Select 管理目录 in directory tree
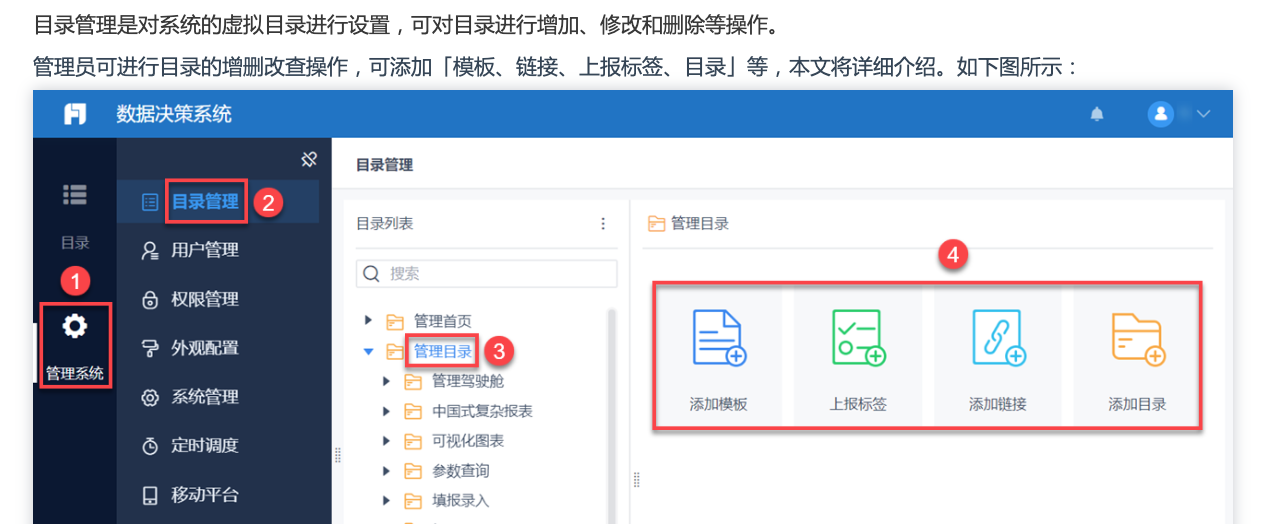This screenshot has height=524, width=1270. [443, 351]
